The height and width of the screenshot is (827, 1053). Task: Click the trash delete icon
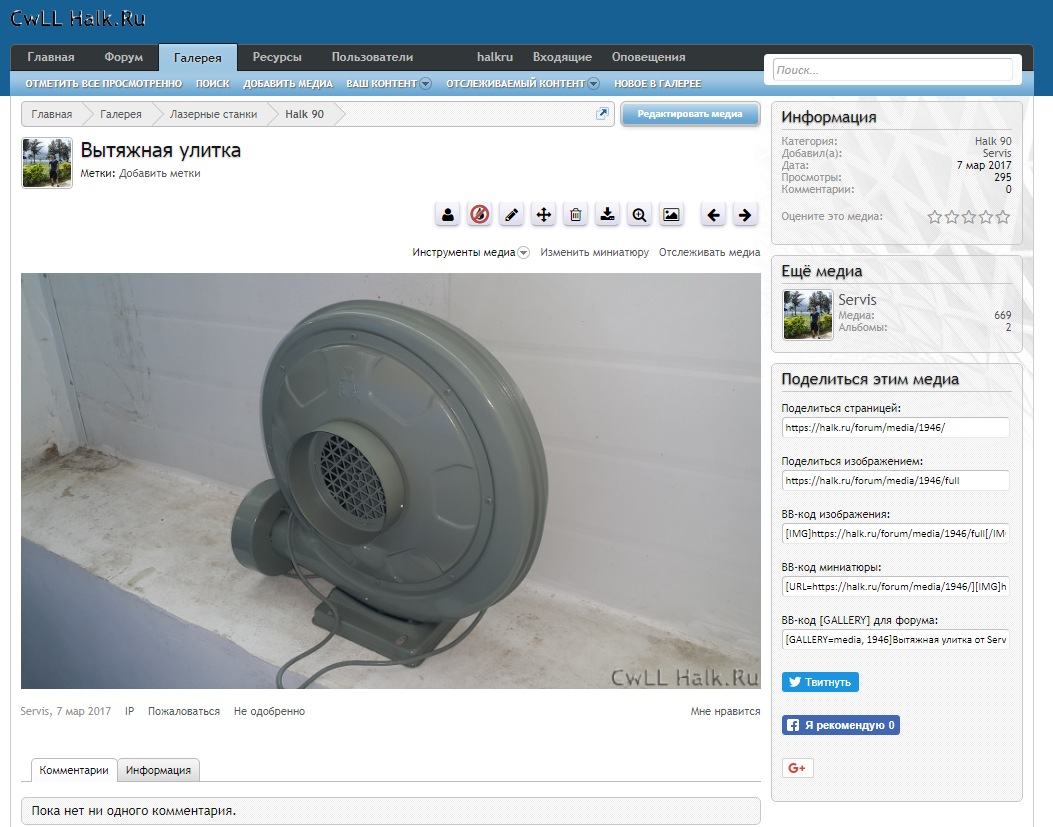click(575, 214)
